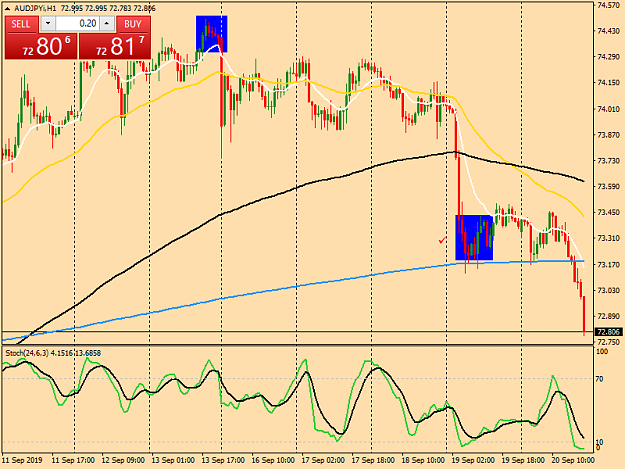Image resolution: width=625 pixels, height=469 pixels.
Task: Click the 73.030 price axis label
Action: pyautogui.click(x=609, y=290)
